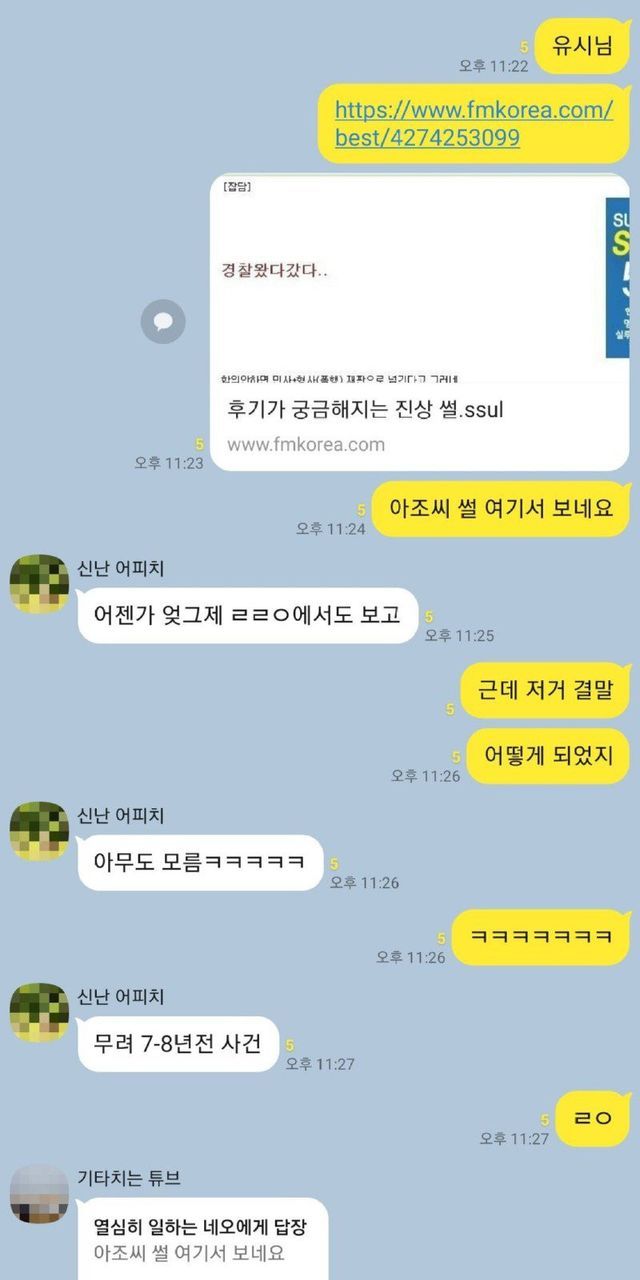Screen dimensions: 640x1280
Task: Tap the 근데 저거 결말 message bubble
Action: click(545, 690)
